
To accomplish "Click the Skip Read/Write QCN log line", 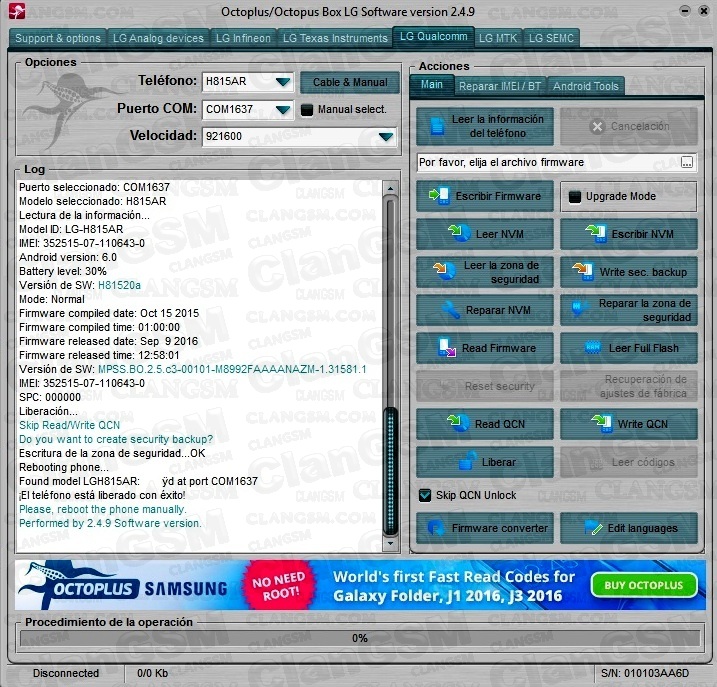I will click(x=70, y=425).
